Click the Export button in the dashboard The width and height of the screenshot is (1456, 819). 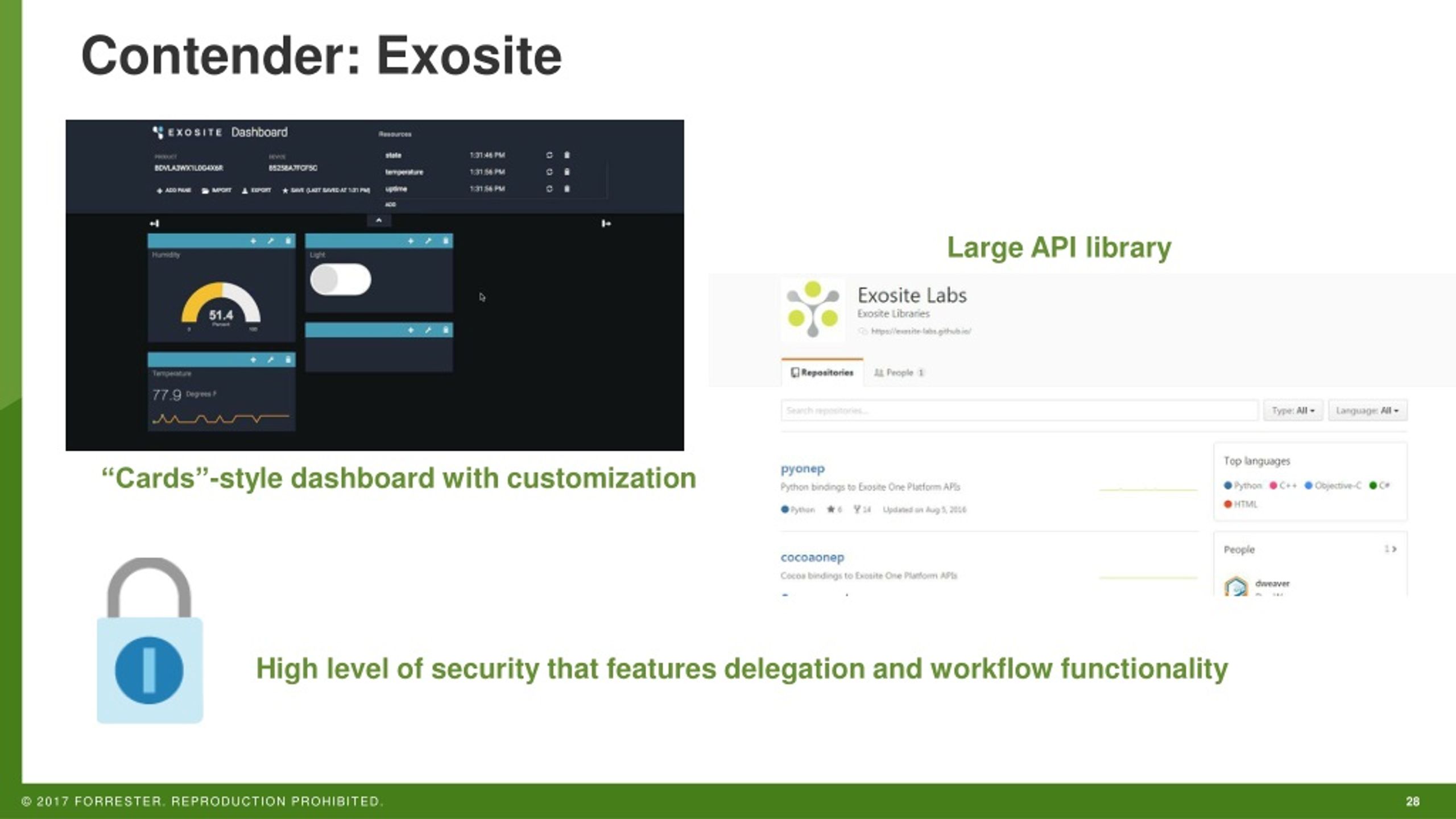tap(257, 191)
